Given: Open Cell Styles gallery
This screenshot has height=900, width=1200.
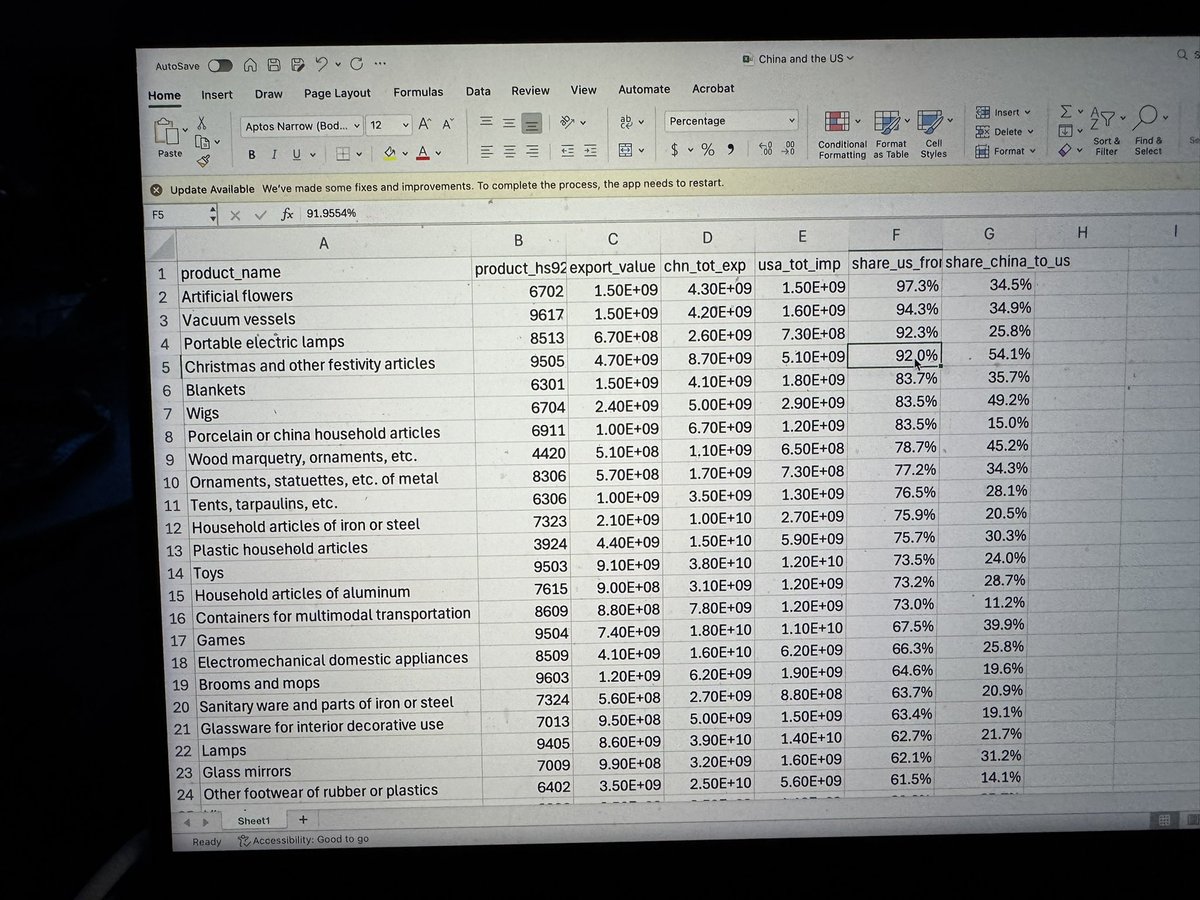Looking at the screenshot, I should 933,134.
